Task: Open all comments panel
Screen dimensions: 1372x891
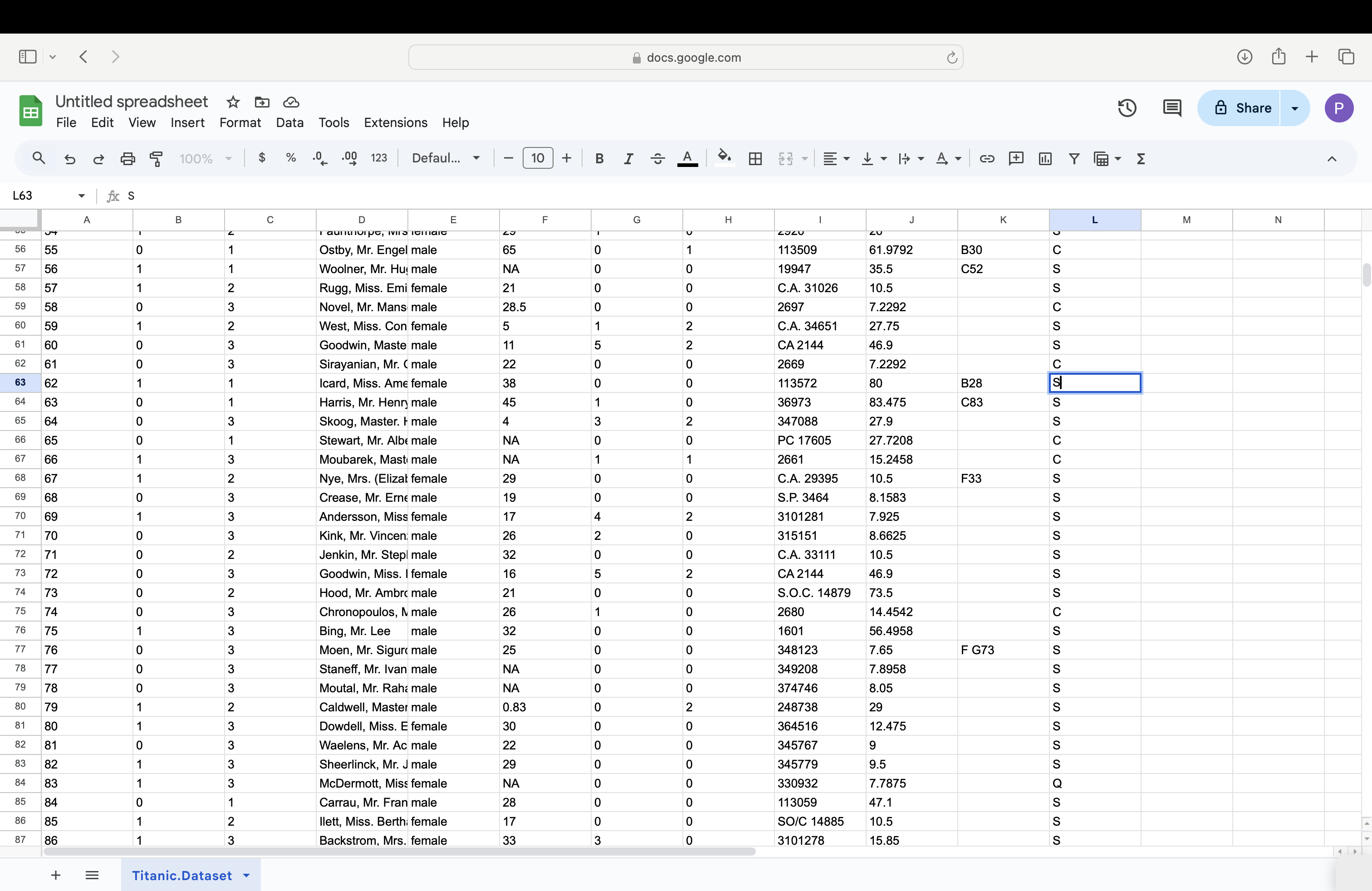Action: pyautogui.click(x=1172, y=108)
